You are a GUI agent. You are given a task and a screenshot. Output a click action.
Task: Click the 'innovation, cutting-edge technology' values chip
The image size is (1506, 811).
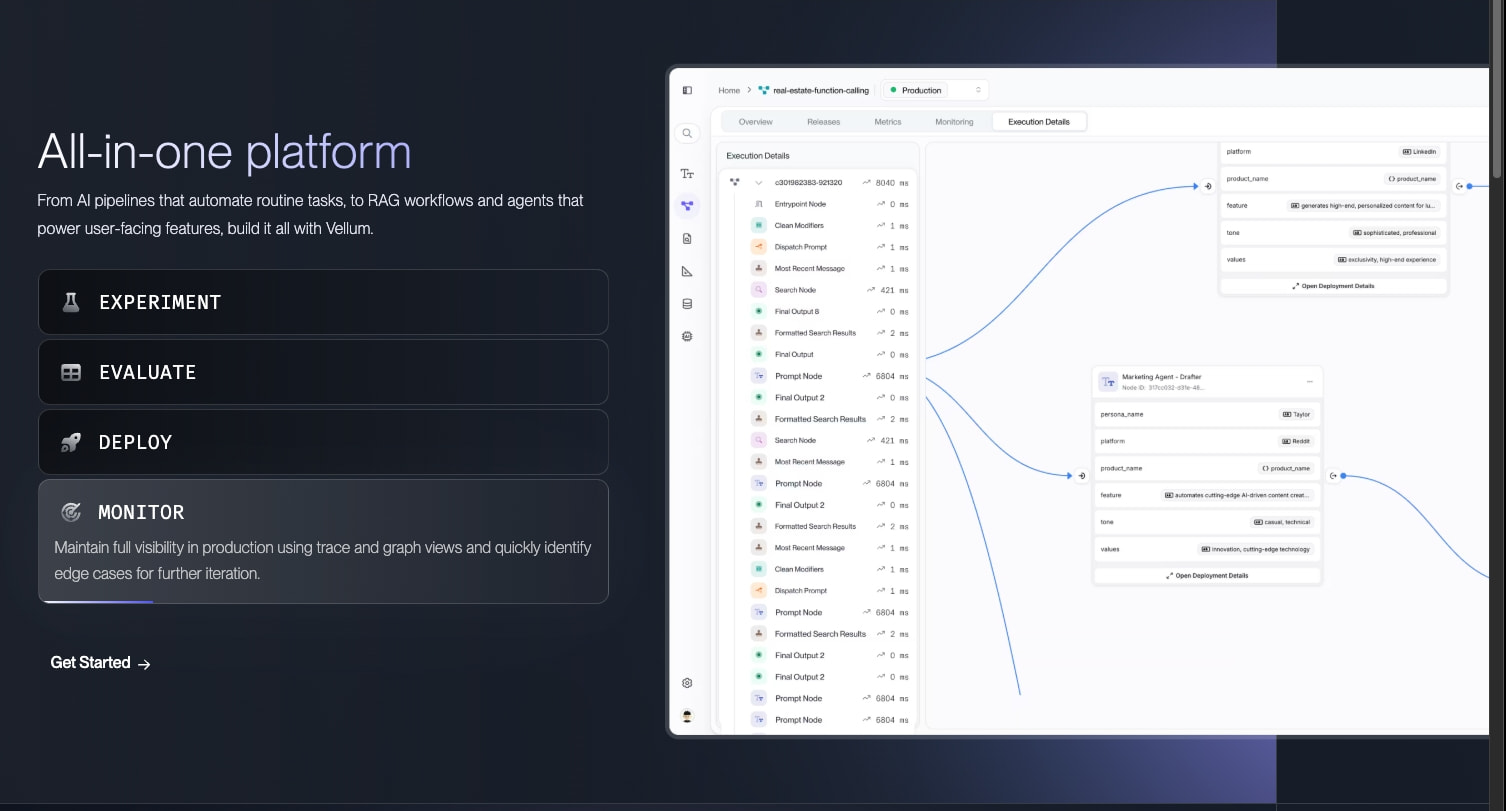tap(1256, 549)
